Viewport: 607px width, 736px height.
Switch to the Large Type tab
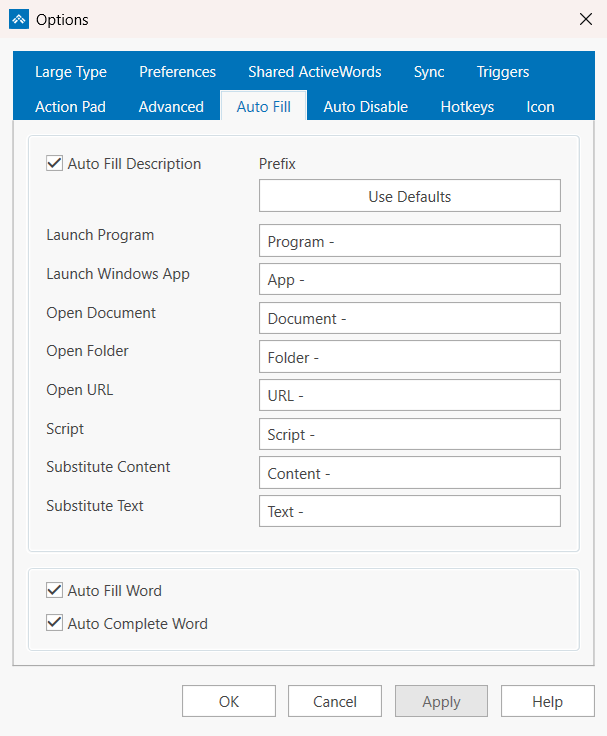coord(71,72)
